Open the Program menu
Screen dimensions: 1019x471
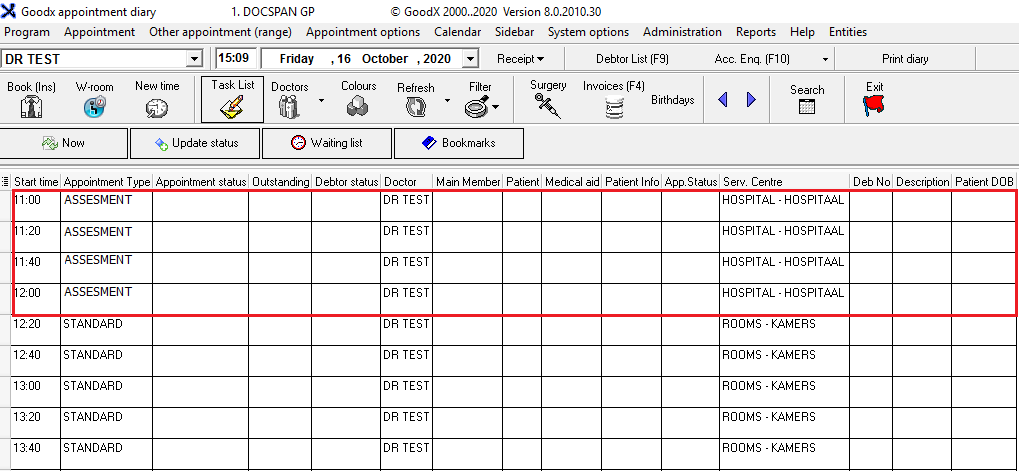27,32
